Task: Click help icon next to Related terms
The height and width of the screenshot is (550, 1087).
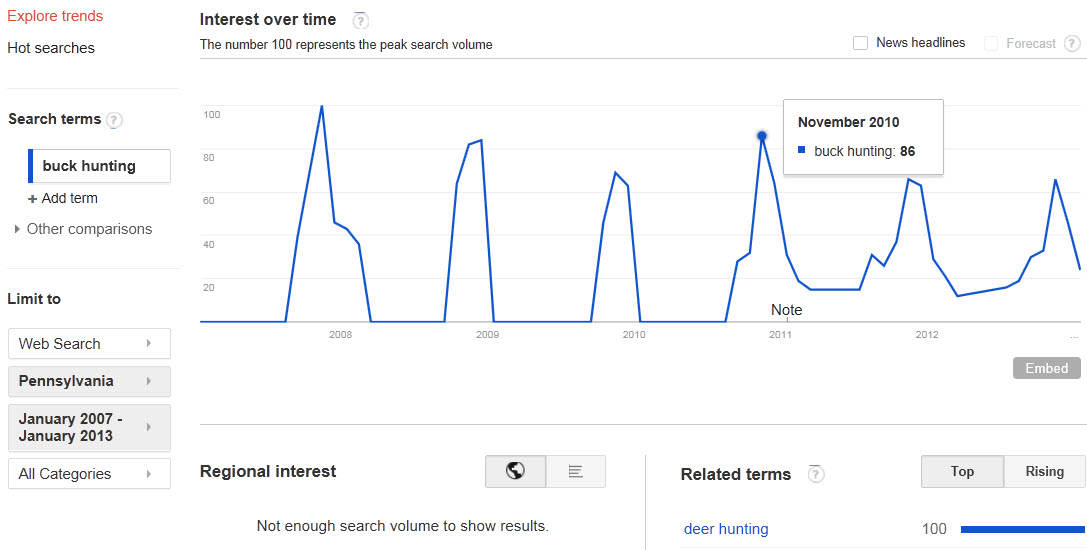Action: tap(817, 474)
